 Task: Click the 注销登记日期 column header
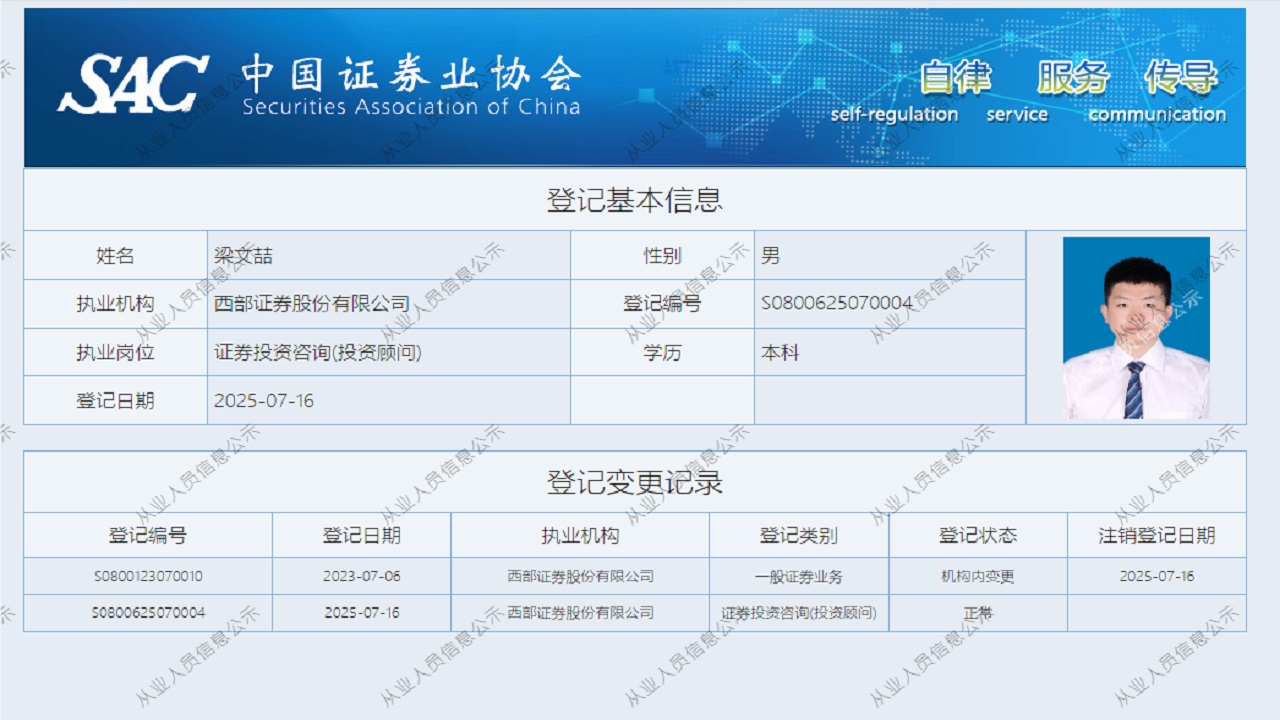click(x=1156, y=536)
